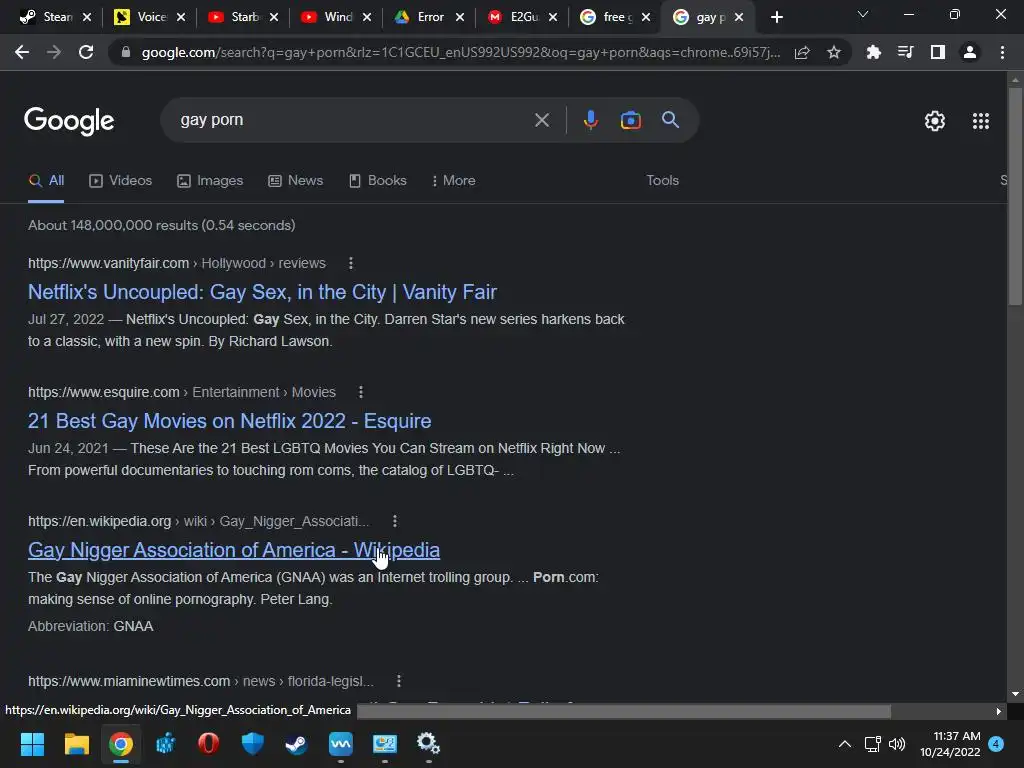Image resolution: width=1024 pixels, height=768 pixels.
Task: Click the horizontal scrollbar right arrow
Action: [998, 711]
